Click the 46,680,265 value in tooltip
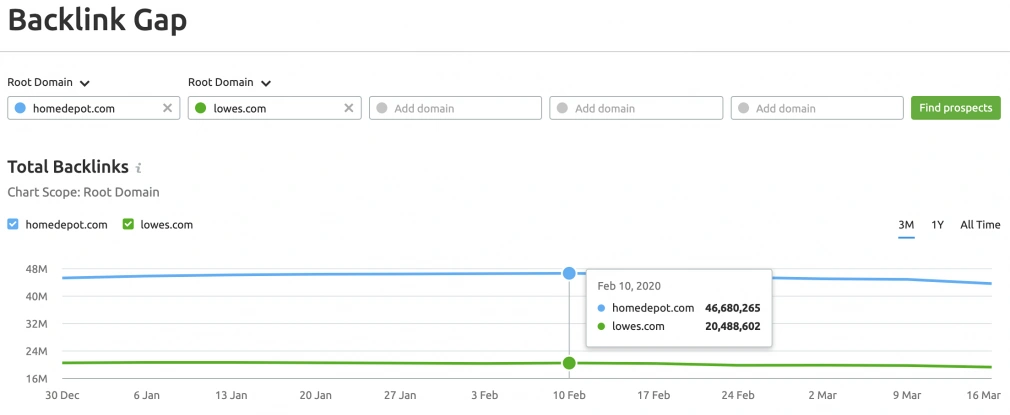This screenshot has width=1010, height=415. [x=732, y=308]
